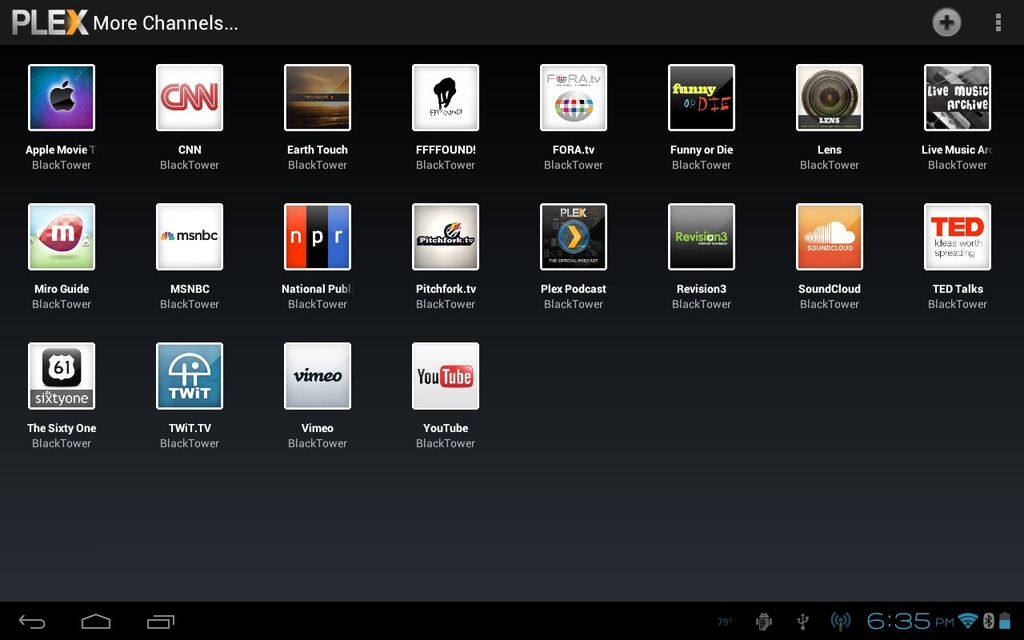Click the "Funny or Die" name text
The image size is (1024, 640).
(701, 150)
